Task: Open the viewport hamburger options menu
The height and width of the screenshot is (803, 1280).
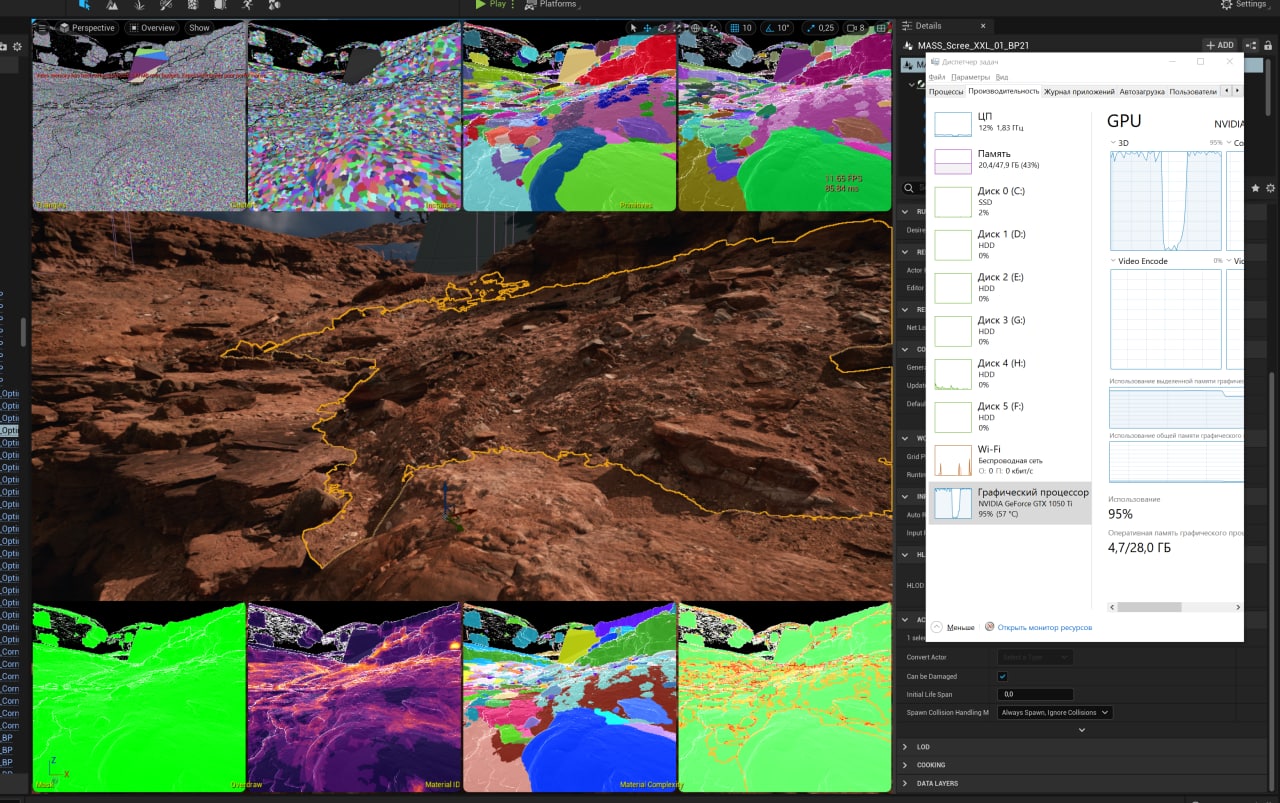Action: (x=44, y=28)
